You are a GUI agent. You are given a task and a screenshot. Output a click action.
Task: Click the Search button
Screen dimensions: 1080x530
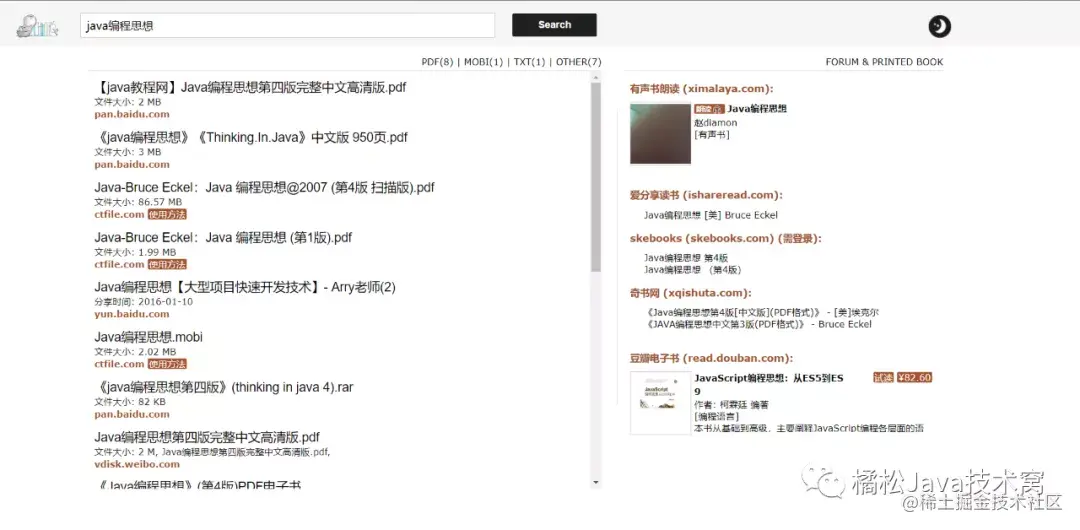click(x=554, y=25)
